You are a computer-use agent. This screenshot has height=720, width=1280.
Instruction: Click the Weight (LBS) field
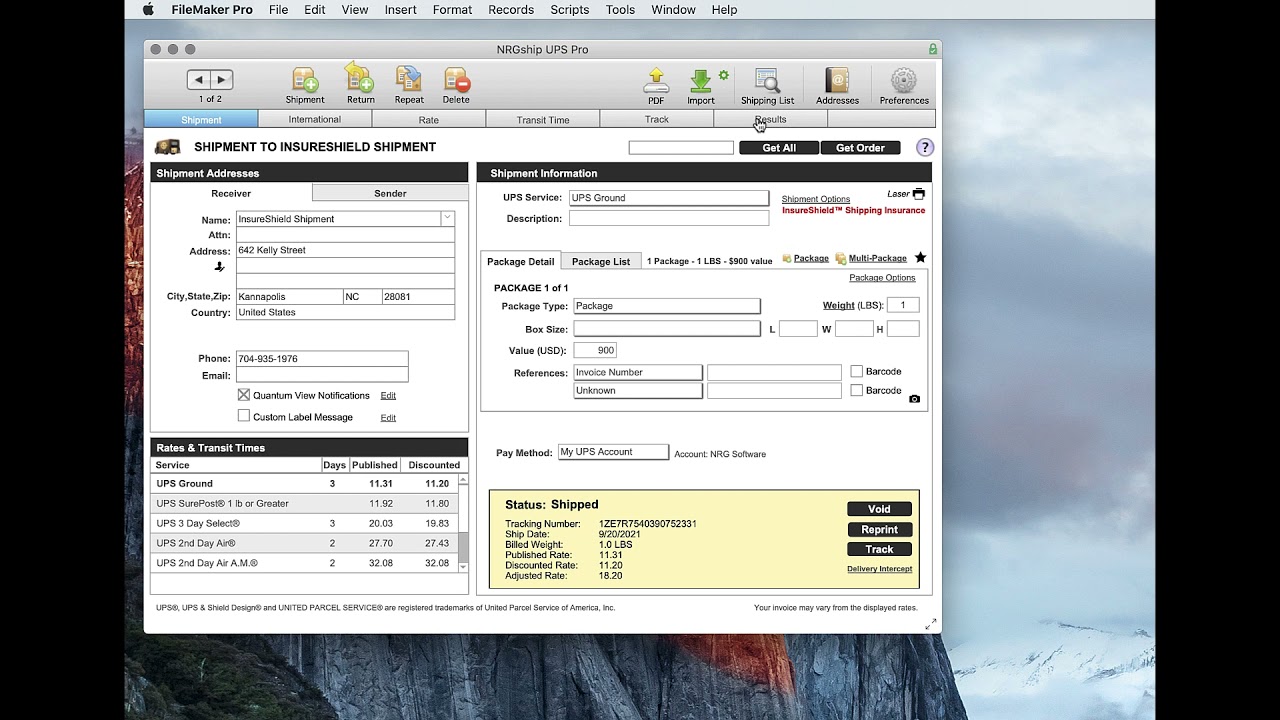click(x=903, y=305)
